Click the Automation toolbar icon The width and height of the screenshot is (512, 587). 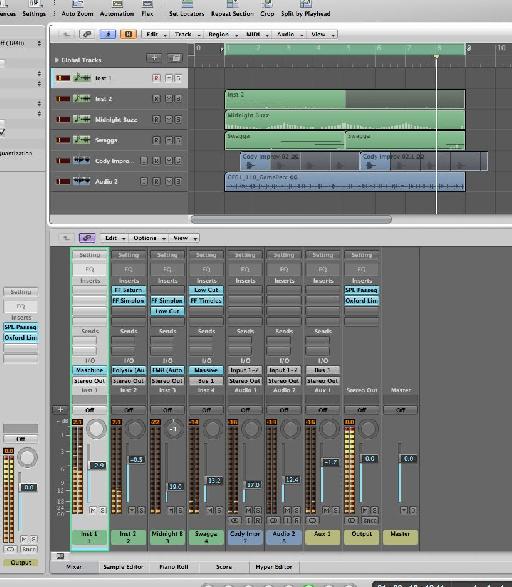tap(117, 4)
